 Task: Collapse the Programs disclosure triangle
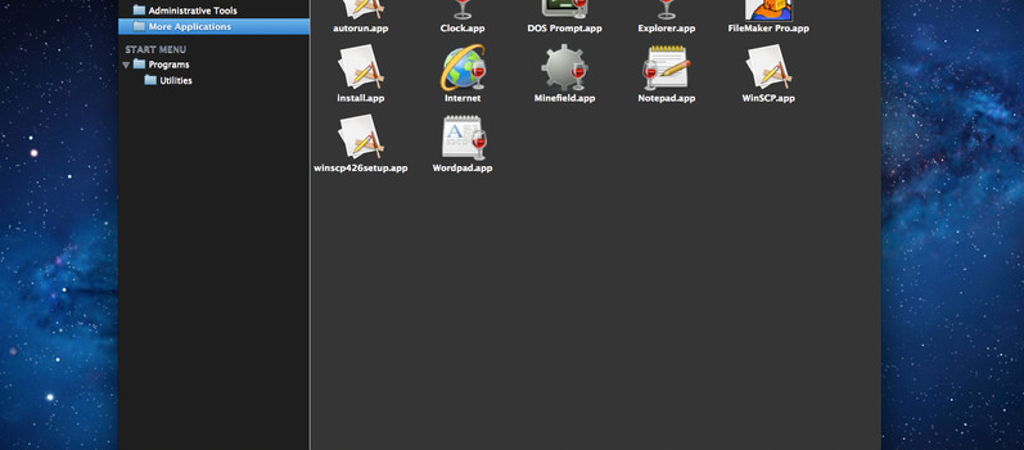(x=125, y=65)
